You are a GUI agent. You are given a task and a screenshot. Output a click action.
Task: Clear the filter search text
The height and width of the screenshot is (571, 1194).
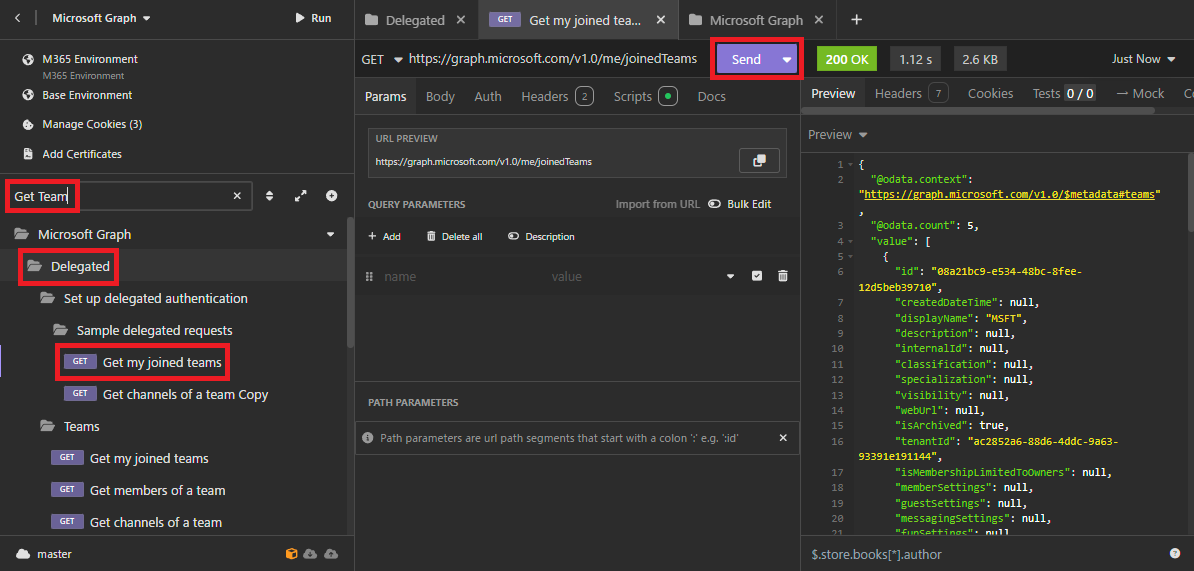point(237,196)
